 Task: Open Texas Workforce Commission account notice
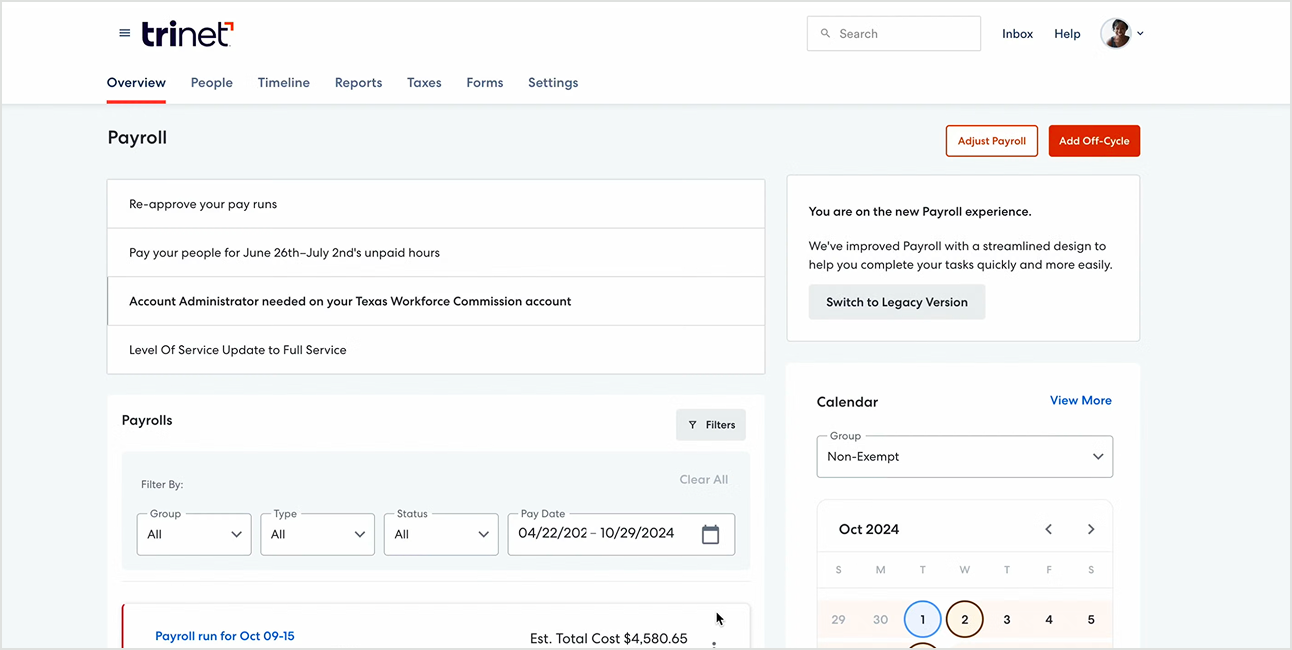click(x=436, y=301)
